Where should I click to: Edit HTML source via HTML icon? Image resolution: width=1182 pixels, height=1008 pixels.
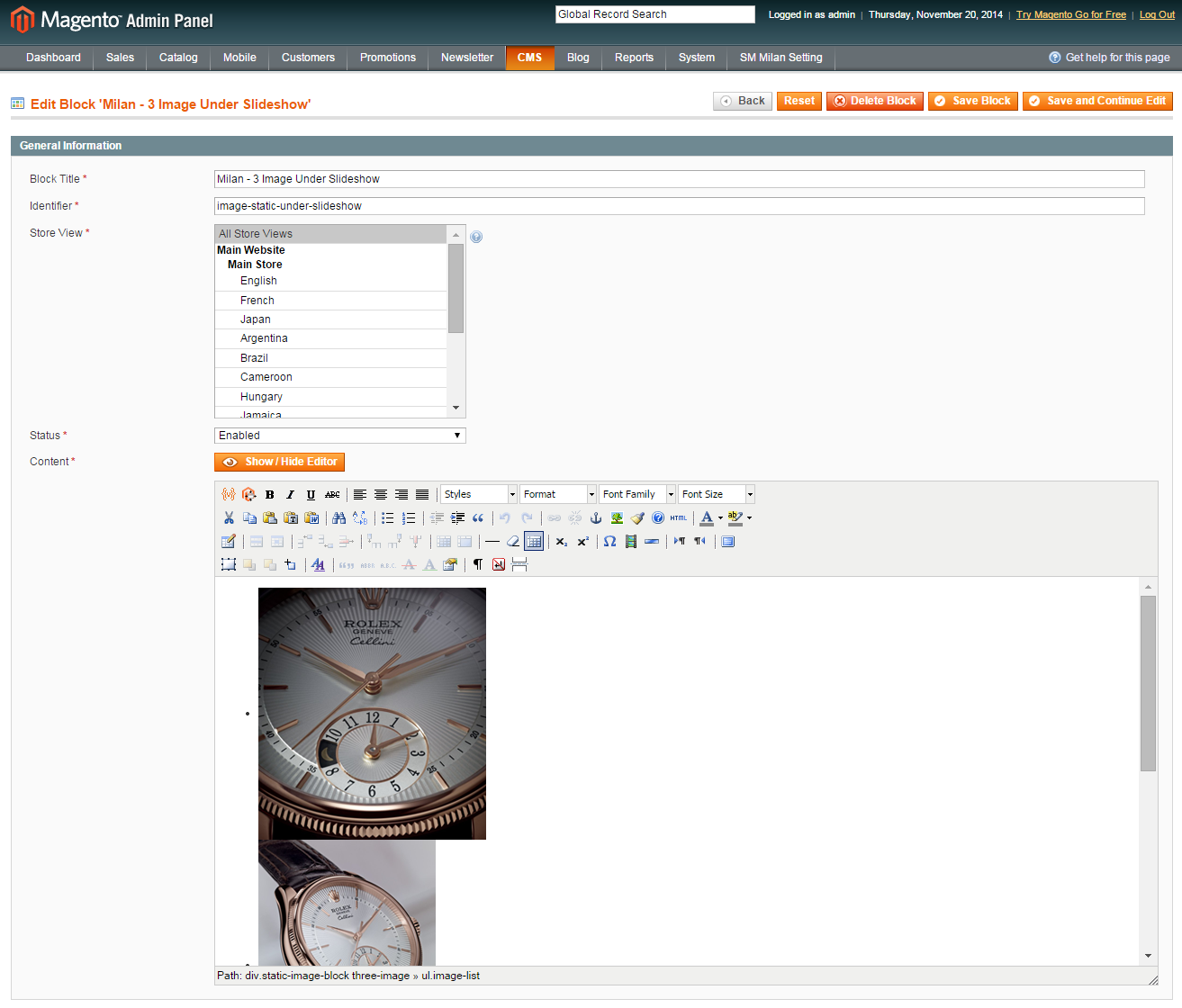click(x=679, y=517)
